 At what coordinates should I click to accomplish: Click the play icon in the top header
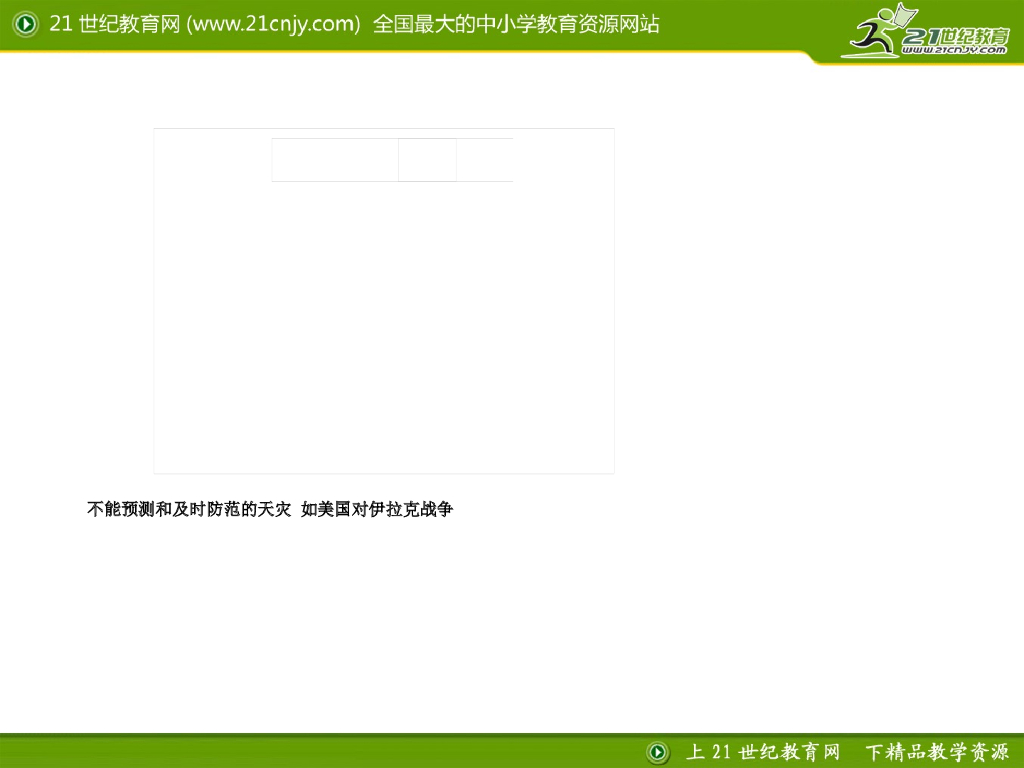(25, 24)
